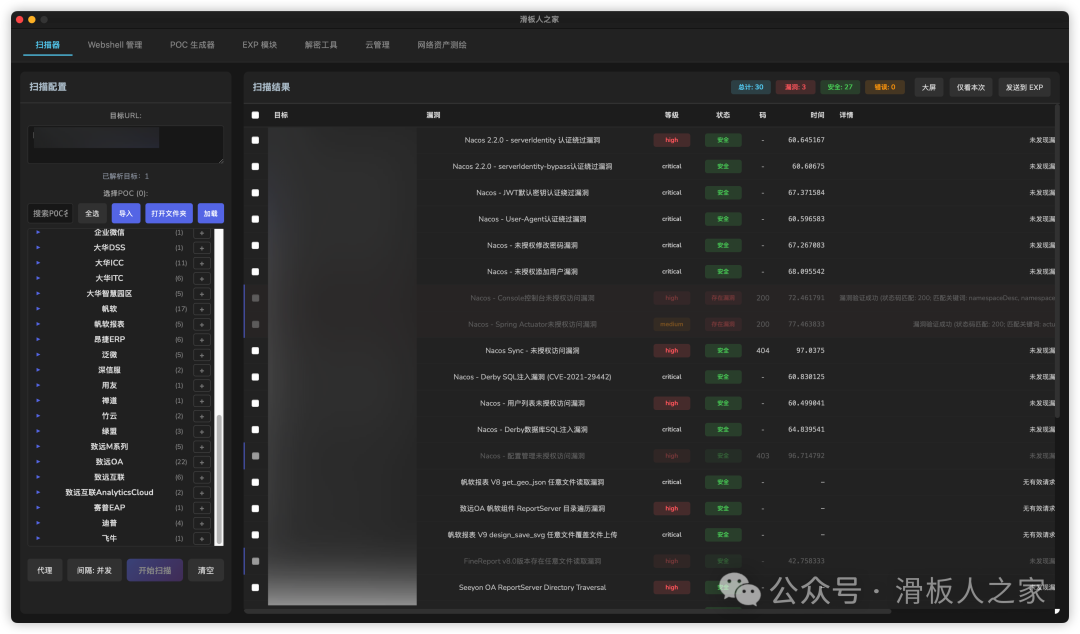
Task: Add 赛普EAP POCs with the plus icon
Action: 202,508
